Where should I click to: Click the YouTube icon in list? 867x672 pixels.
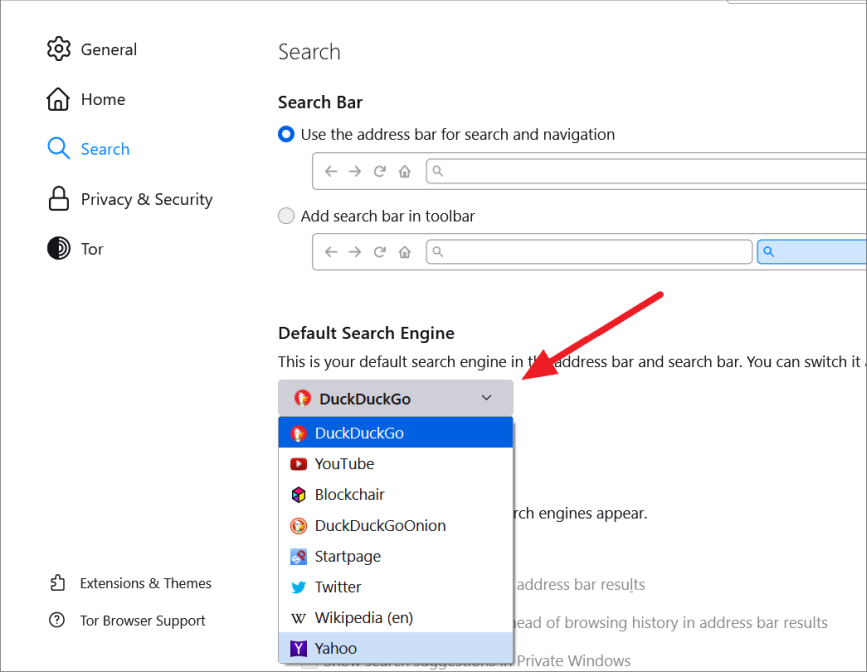(x=298, y=464)
